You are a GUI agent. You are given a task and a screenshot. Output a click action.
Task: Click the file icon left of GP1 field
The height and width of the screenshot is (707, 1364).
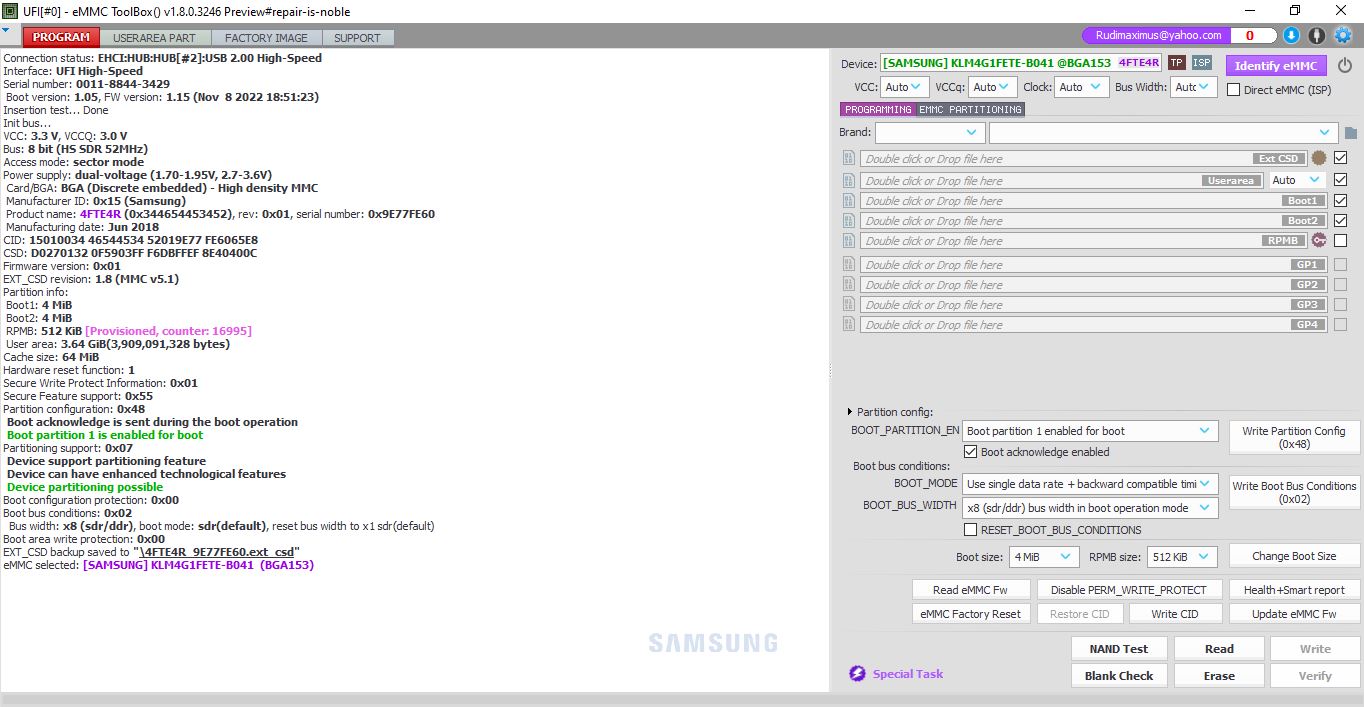(x=849, y=264)
